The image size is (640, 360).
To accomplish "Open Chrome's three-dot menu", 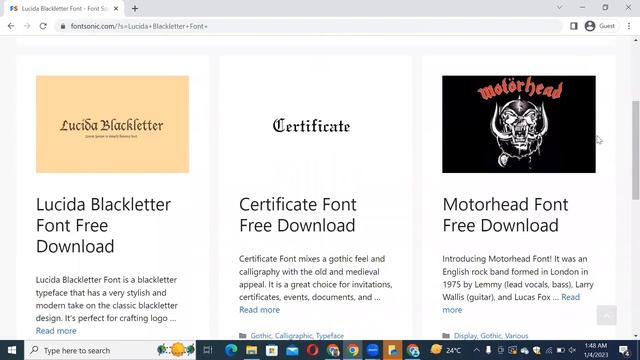I will [629, 26].
